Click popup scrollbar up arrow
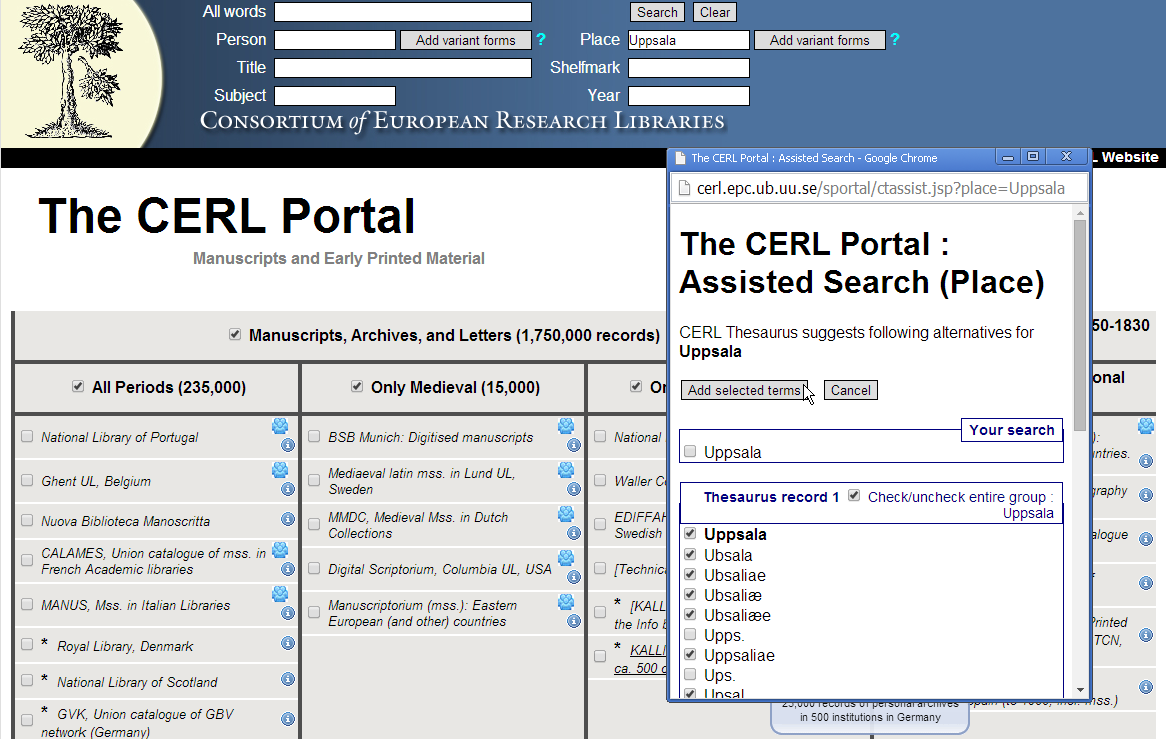This screenshot has width=1166, height=739. click(1080, 213)
